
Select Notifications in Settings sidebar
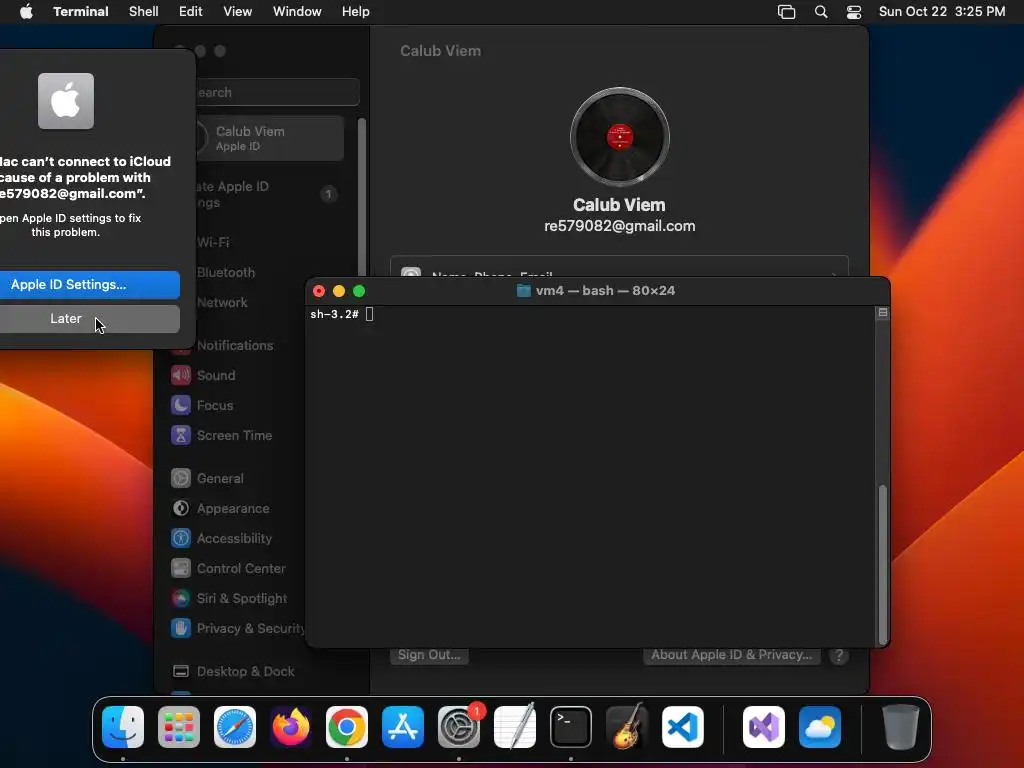tap(222, 345)
